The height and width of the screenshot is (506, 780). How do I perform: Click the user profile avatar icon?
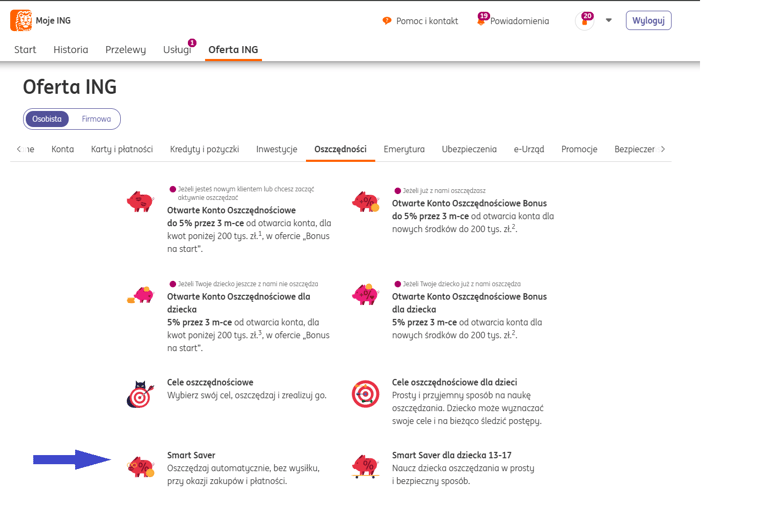click(585, 21)
